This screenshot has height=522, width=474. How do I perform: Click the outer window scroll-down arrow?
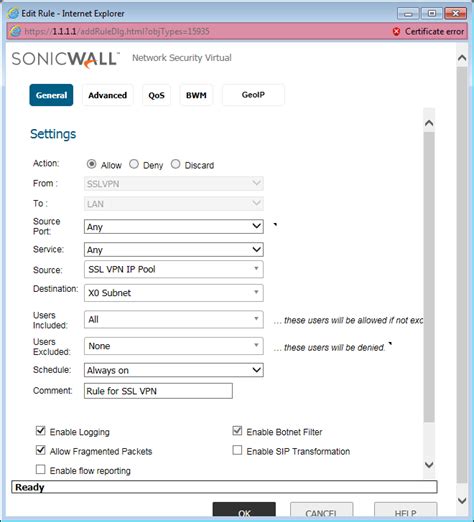tap(462, 500)
